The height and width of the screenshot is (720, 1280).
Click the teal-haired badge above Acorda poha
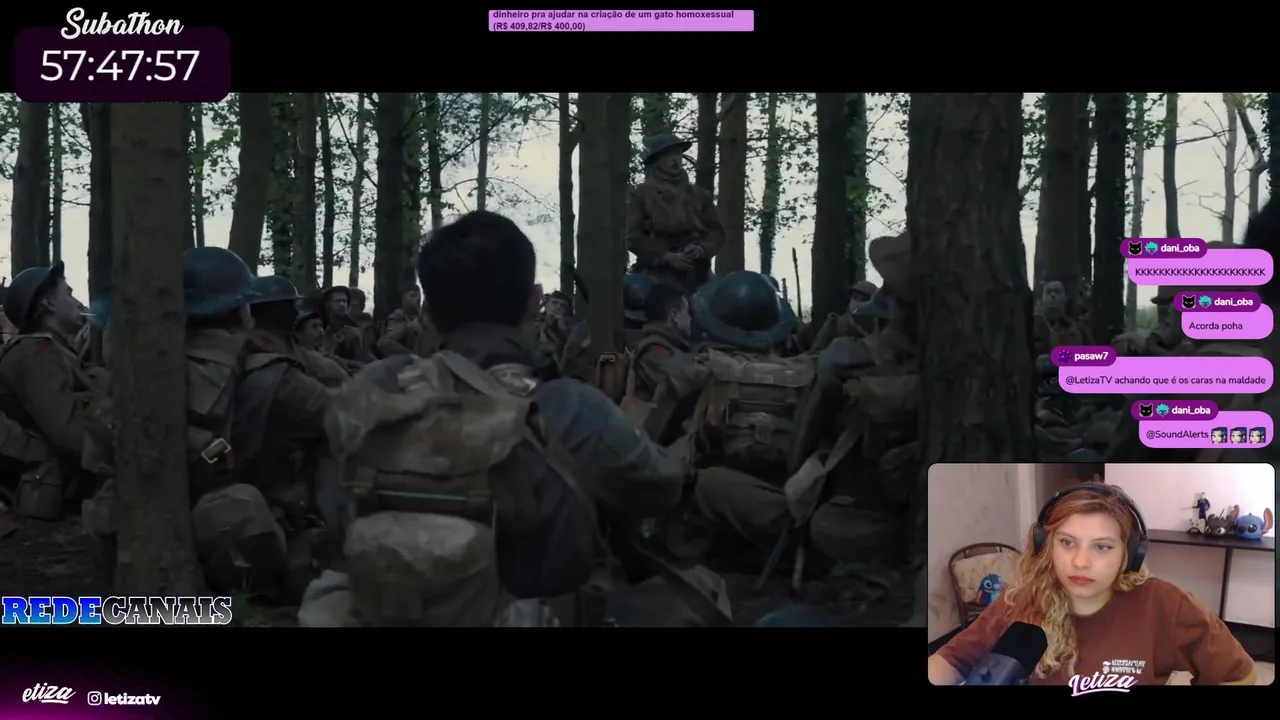click(1204, 302)
